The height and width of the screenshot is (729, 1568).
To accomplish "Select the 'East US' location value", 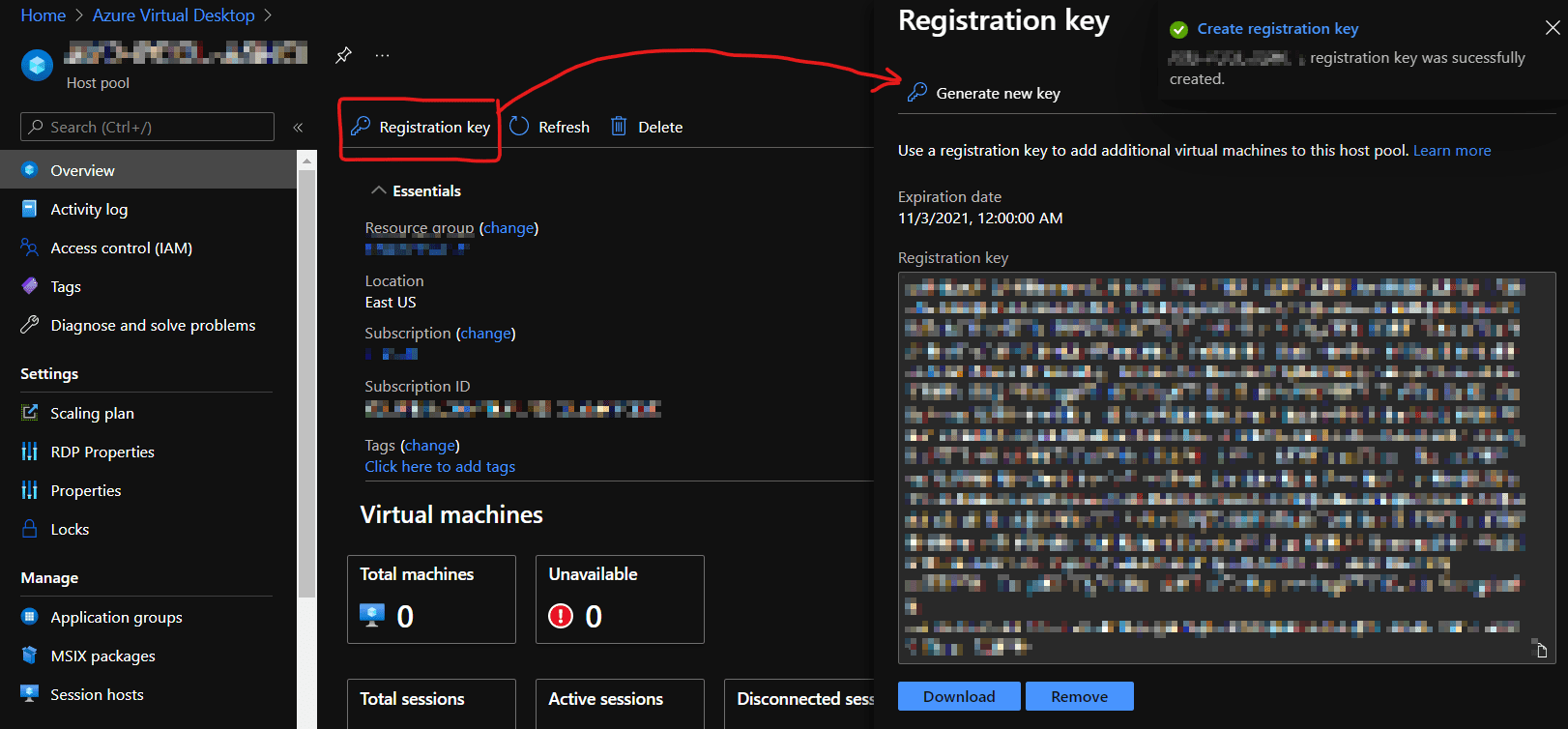I will point(391,303).
